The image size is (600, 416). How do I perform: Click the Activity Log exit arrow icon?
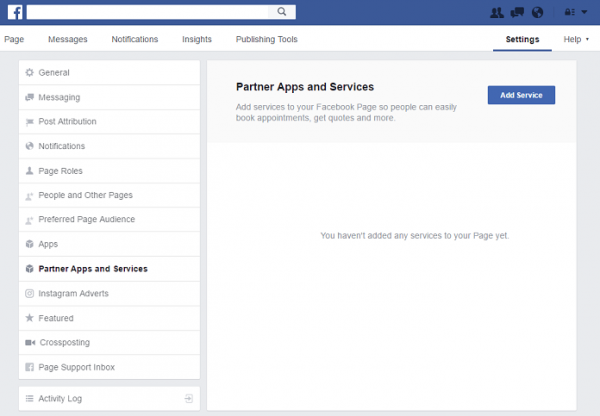(189, 398)
